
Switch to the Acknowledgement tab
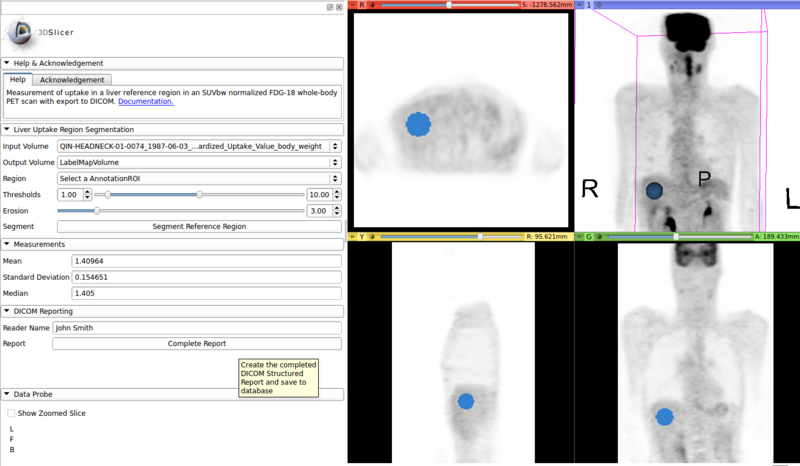pyautogui.click(x=72, y=80)
